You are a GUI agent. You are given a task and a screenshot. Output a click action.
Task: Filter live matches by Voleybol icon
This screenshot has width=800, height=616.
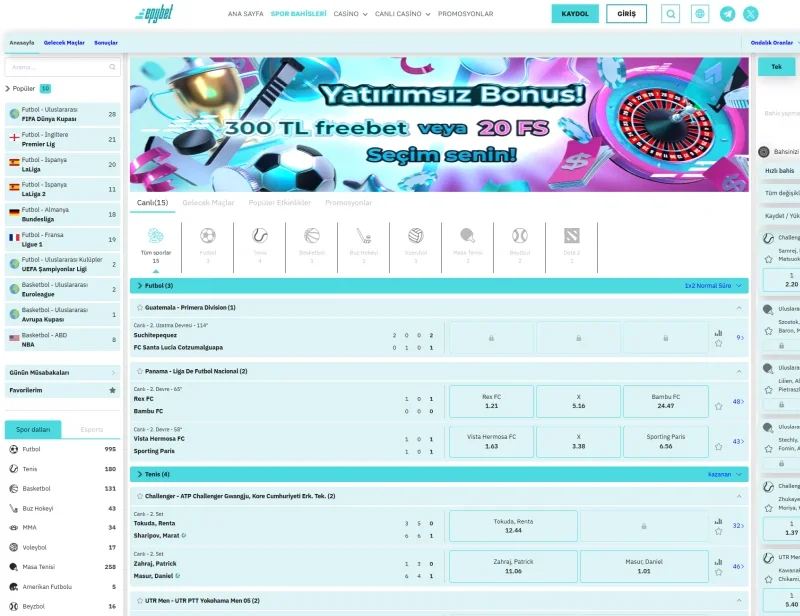(416, 236)
